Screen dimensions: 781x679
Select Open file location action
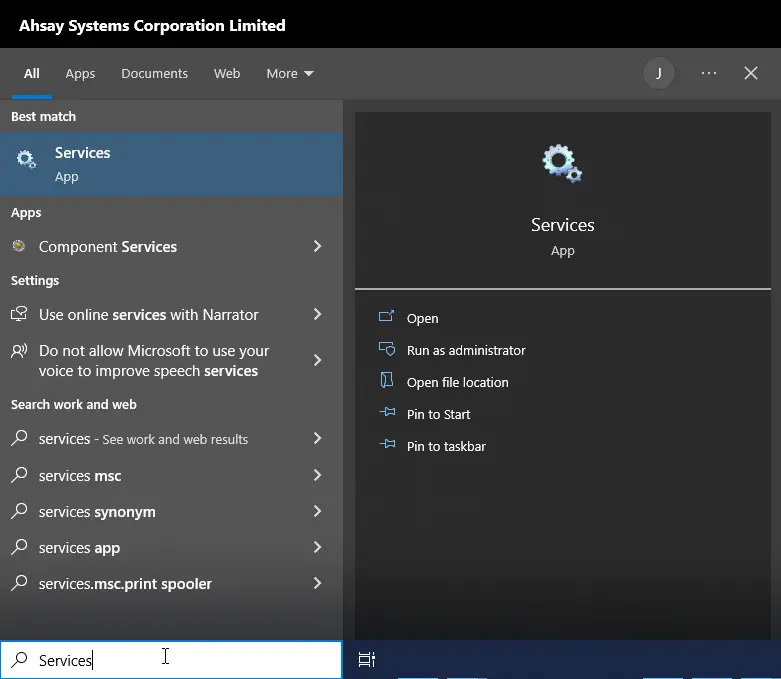pyautogui.click(x=457, y=382)
